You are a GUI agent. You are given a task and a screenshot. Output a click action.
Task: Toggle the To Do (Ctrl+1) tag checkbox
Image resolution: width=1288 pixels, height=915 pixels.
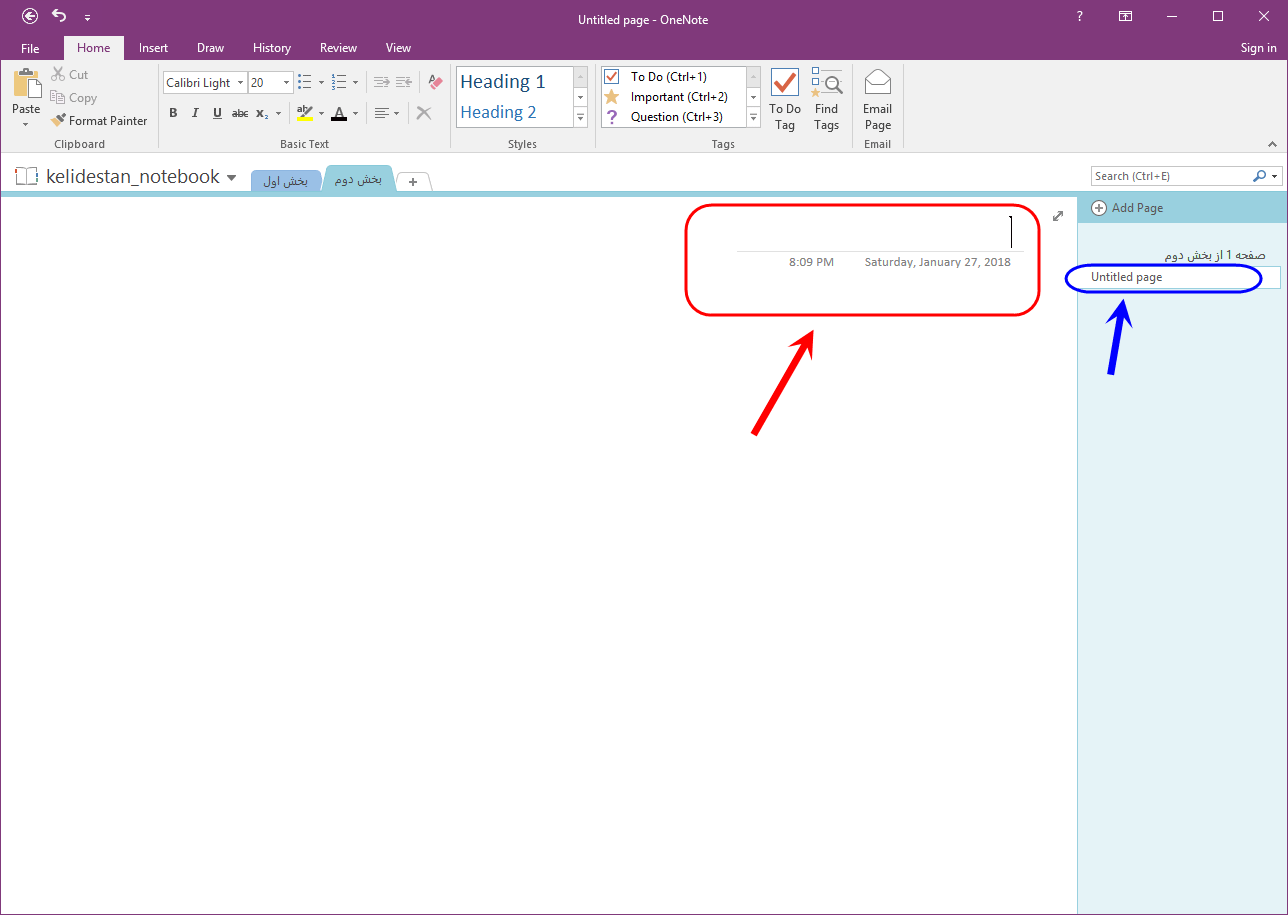pyautogui.click(x=612, y=77)
